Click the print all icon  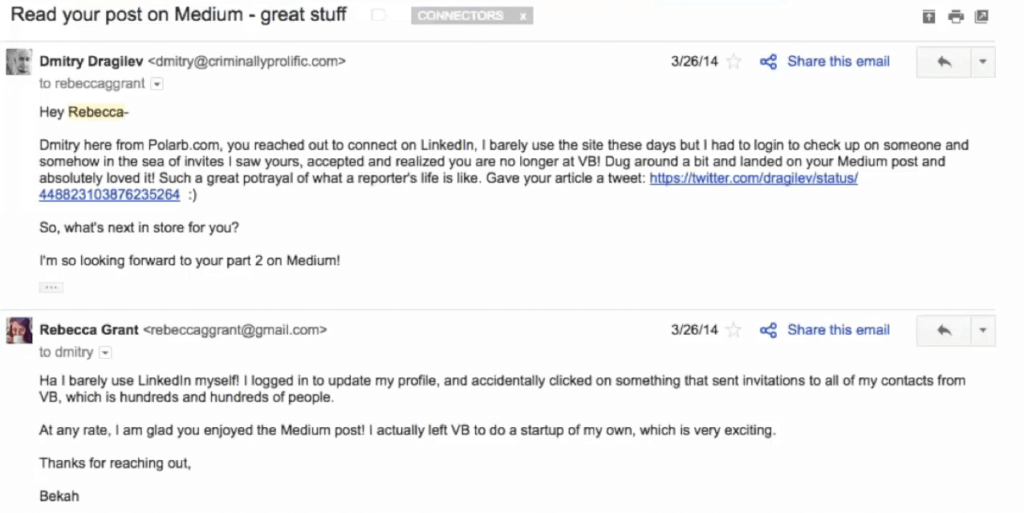955,17
